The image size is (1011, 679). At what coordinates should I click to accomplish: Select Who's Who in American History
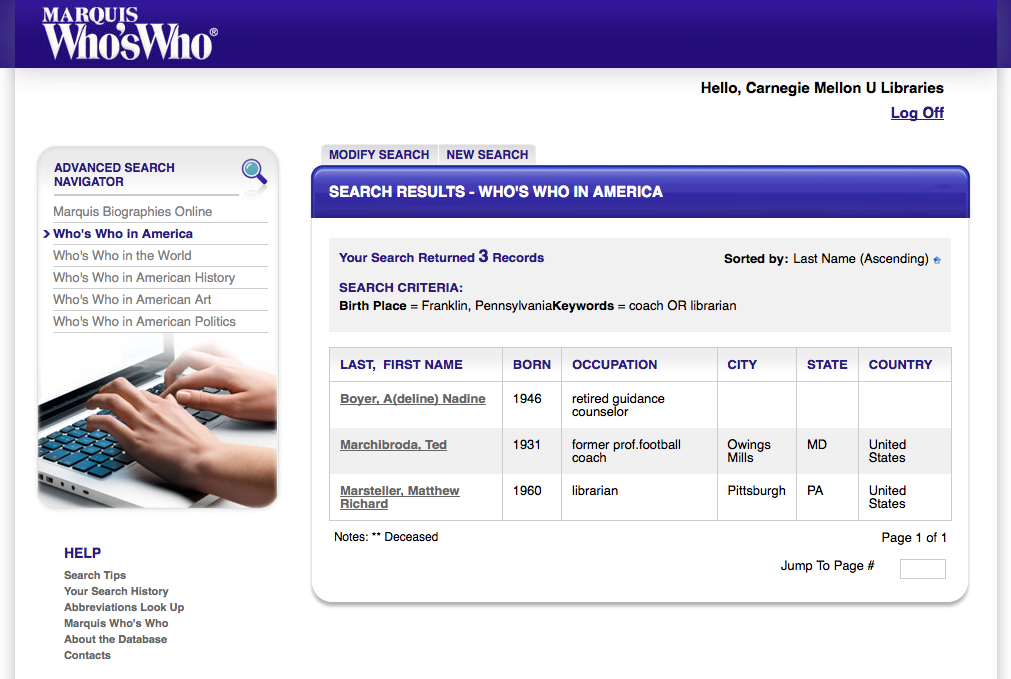pyautogui.click(x=144, y=277)
